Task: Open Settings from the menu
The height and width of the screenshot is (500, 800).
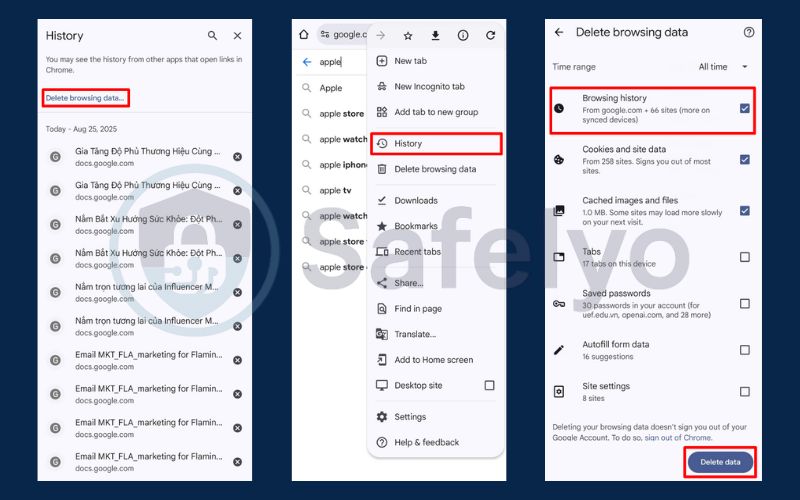Action: [436, 417]
